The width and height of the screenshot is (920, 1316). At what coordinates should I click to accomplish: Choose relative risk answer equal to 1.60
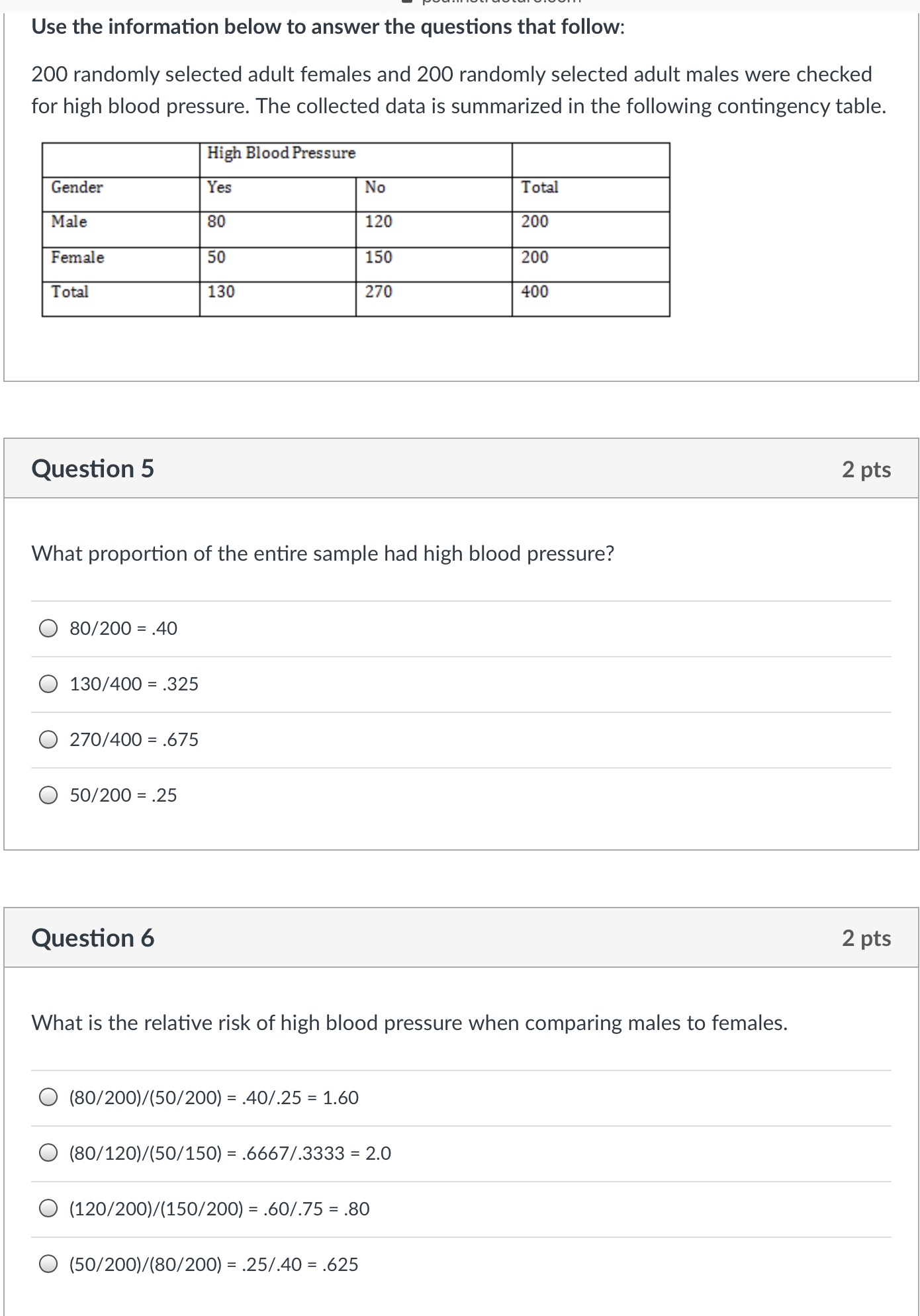coord(48,1098)
